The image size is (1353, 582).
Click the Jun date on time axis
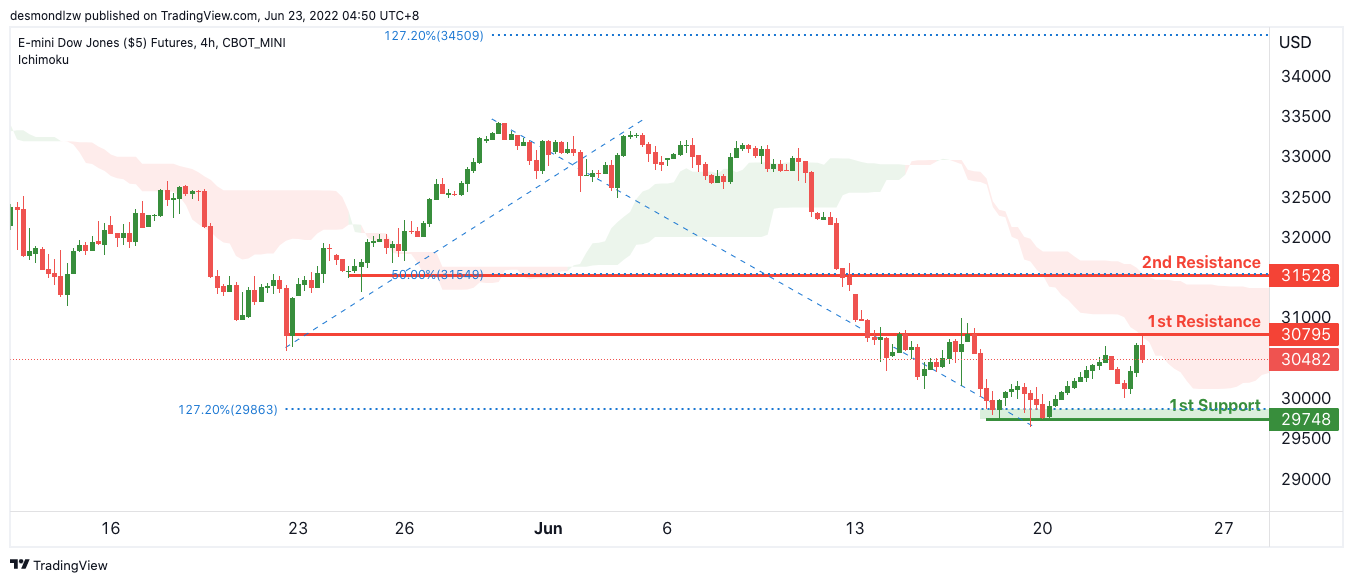pyautogui.click(x=548, y=528)
